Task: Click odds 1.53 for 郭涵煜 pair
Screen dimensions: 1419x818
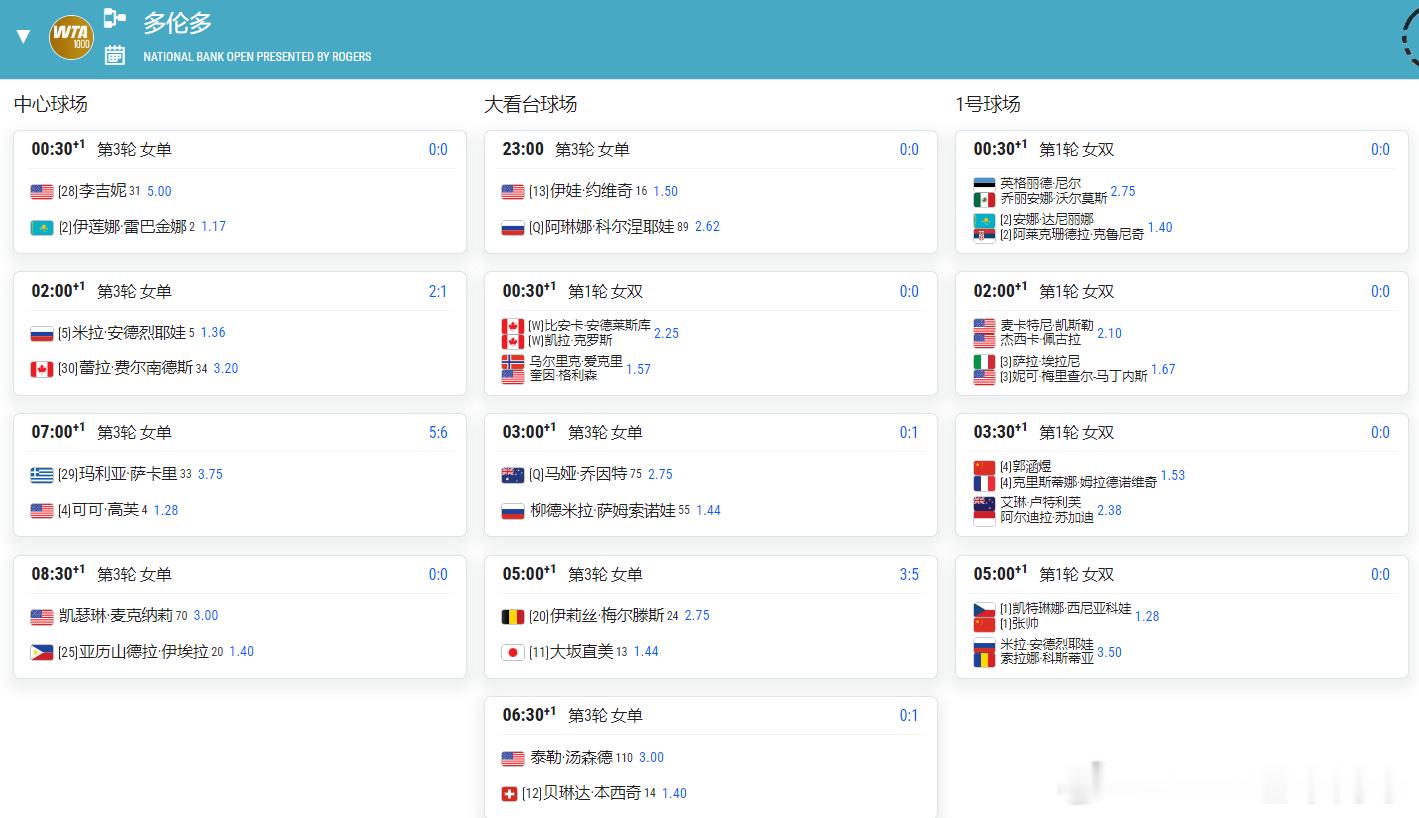Action: tap(1173, 475)
